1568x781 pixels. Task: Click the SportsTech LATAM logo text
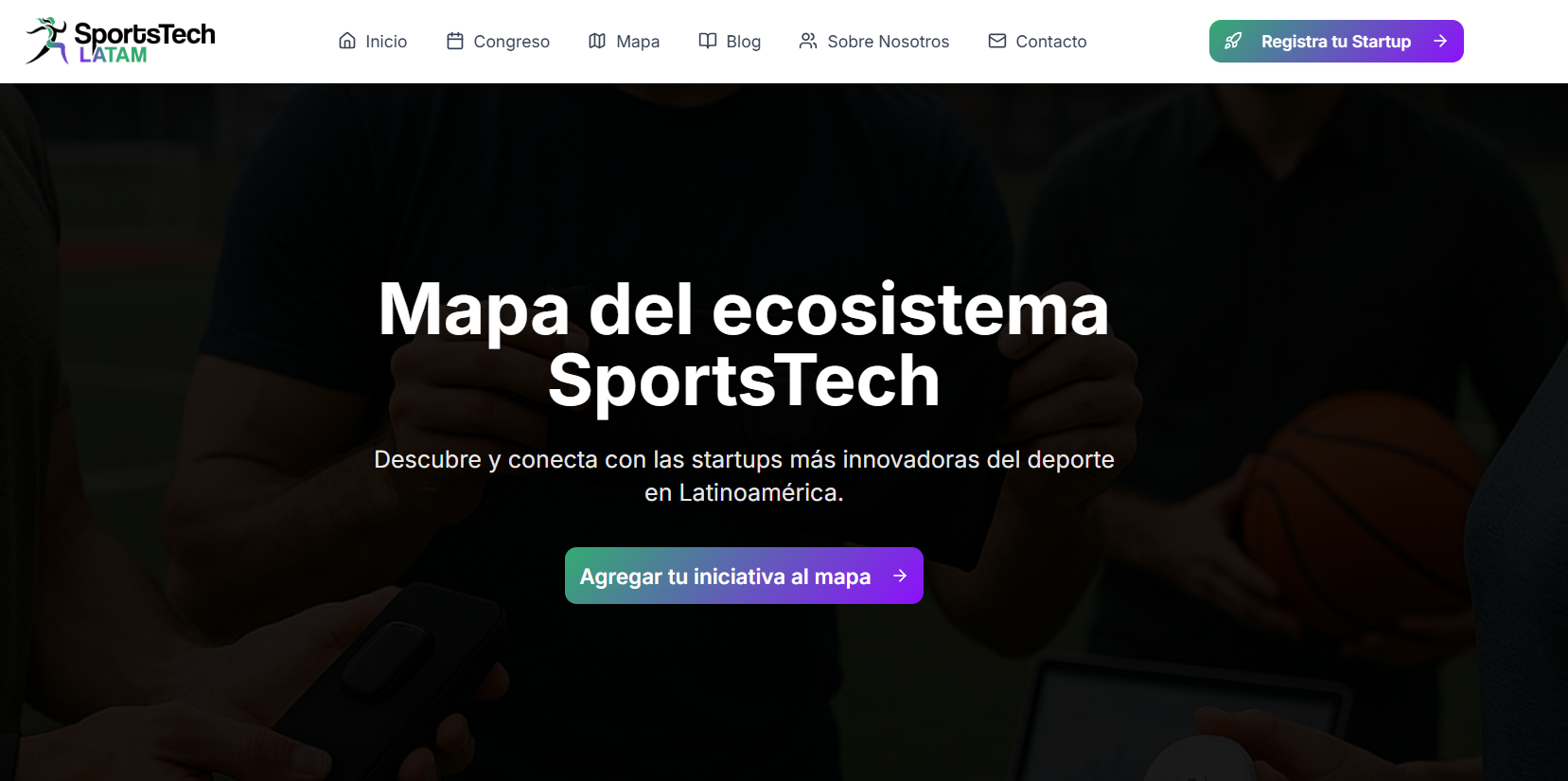pos(145,43)
